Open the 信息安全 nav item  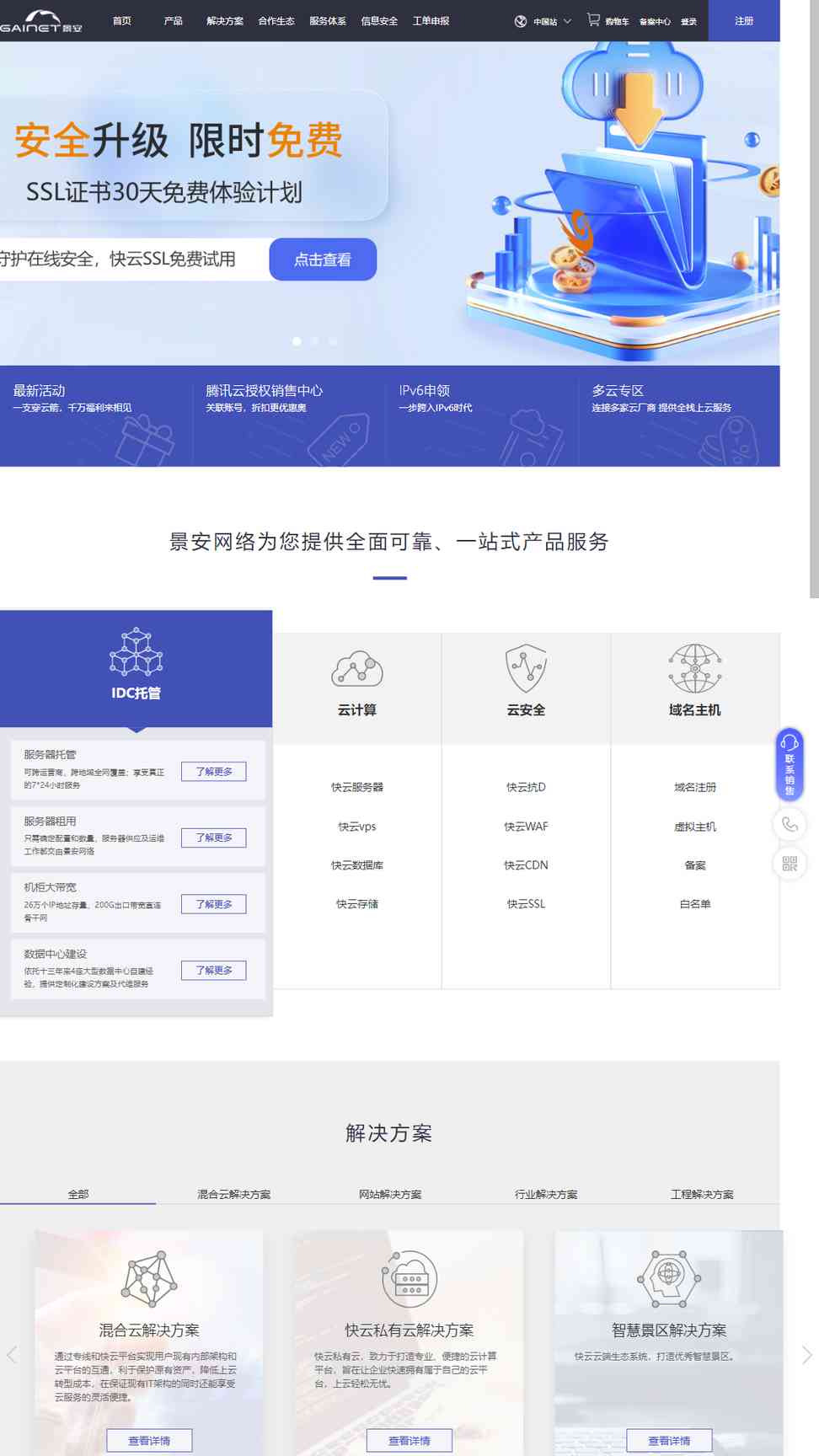pyautogui.click(x=379, y=21)
